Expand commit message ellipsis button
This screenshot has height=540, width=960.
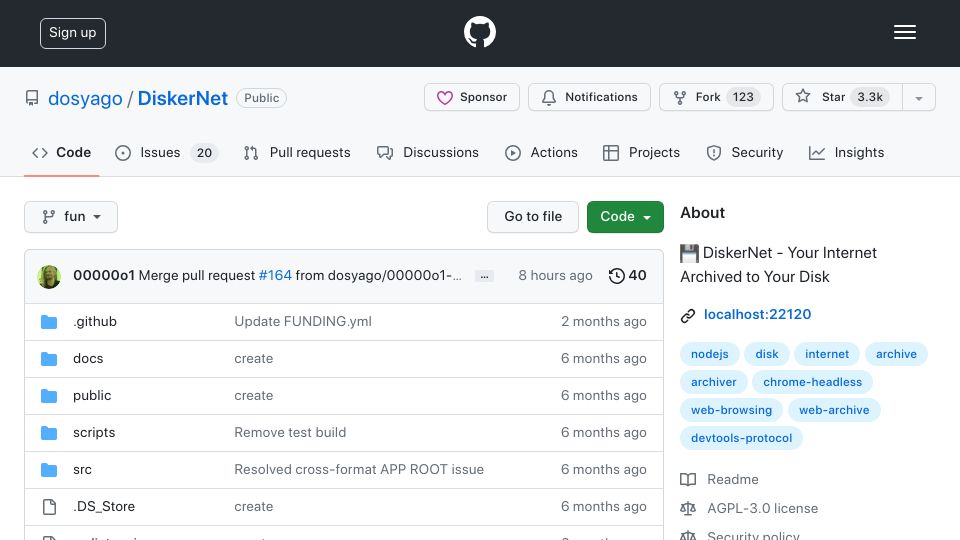pyautogui.click(x=484, y=276)
